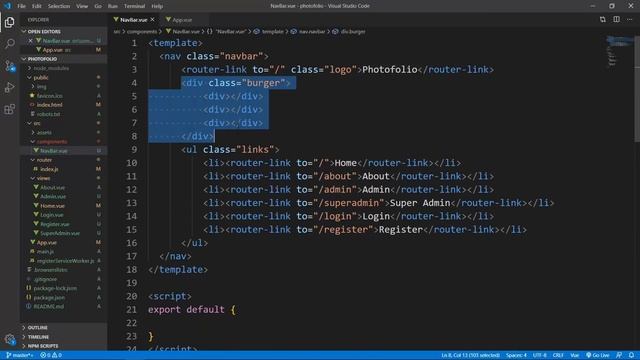
Task: Open registerServiceWorker.js in the explorer
Action: coord(65,261)
